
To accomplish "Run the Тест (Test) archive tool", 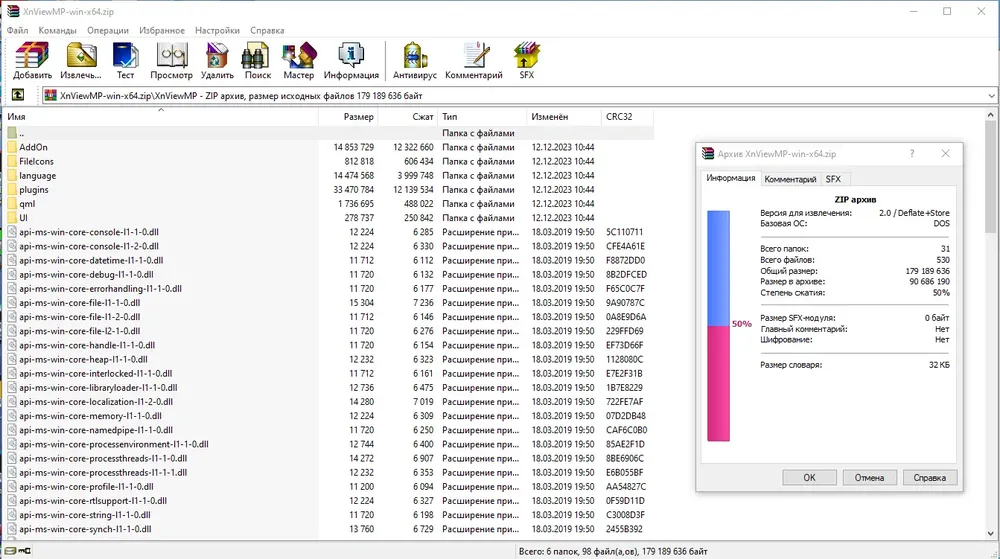I will (x=125, y=56).
